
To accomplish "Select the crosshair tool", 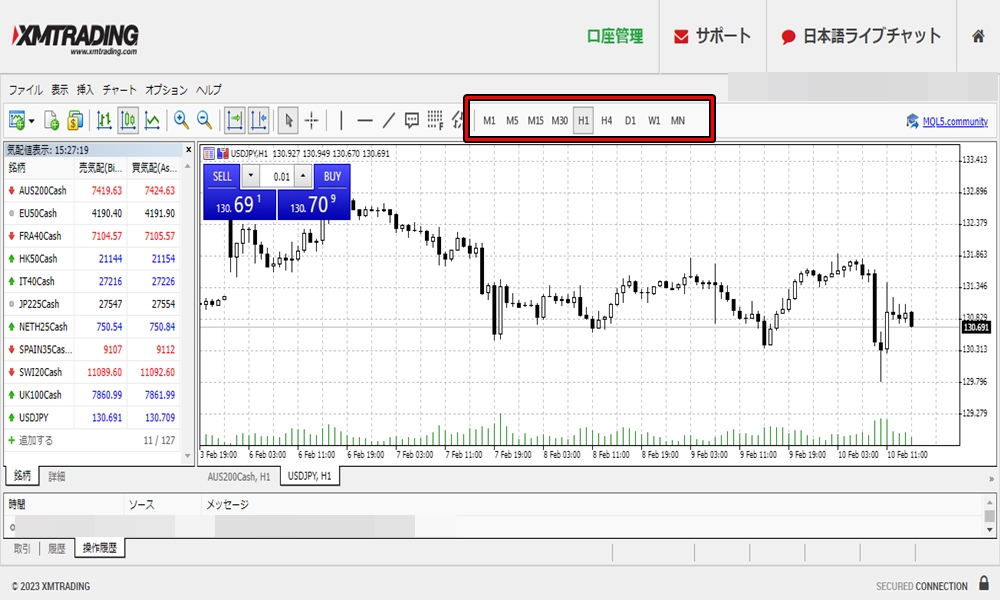I will 312,120.
